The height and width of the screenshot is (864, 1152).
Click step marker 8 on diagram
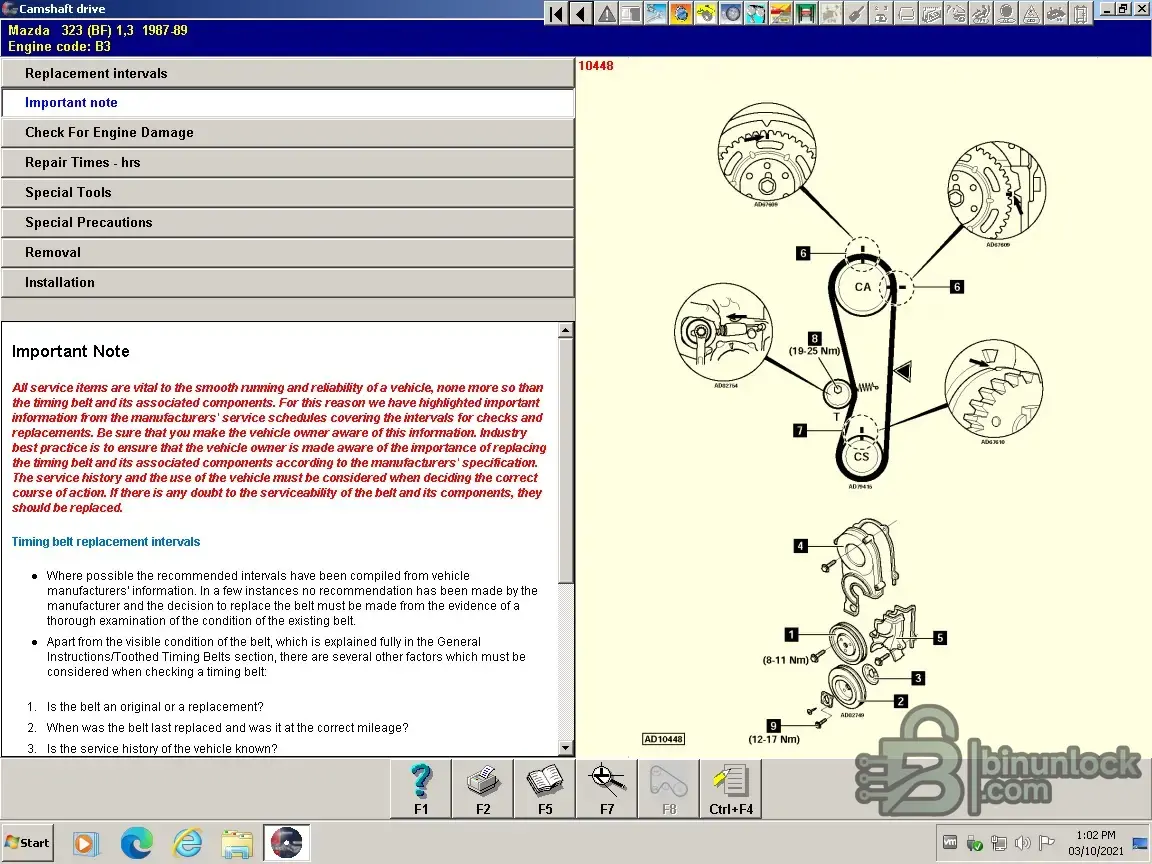pos(814,338)
